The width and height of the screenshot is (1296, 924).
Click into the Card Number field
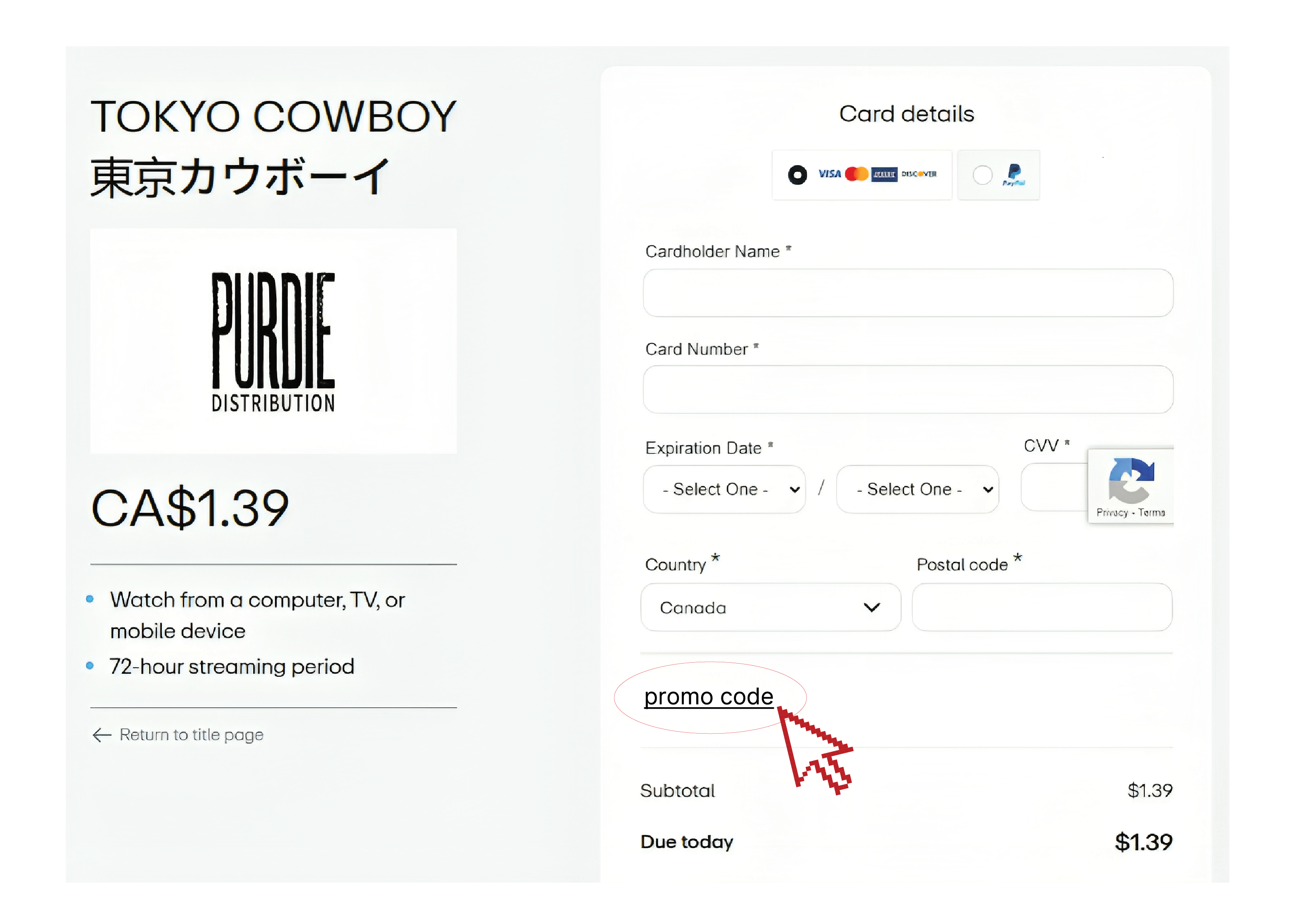coord(907,390)
